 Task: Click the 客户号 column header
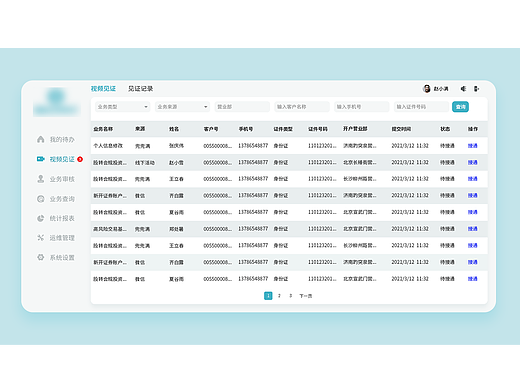point(211,129)
